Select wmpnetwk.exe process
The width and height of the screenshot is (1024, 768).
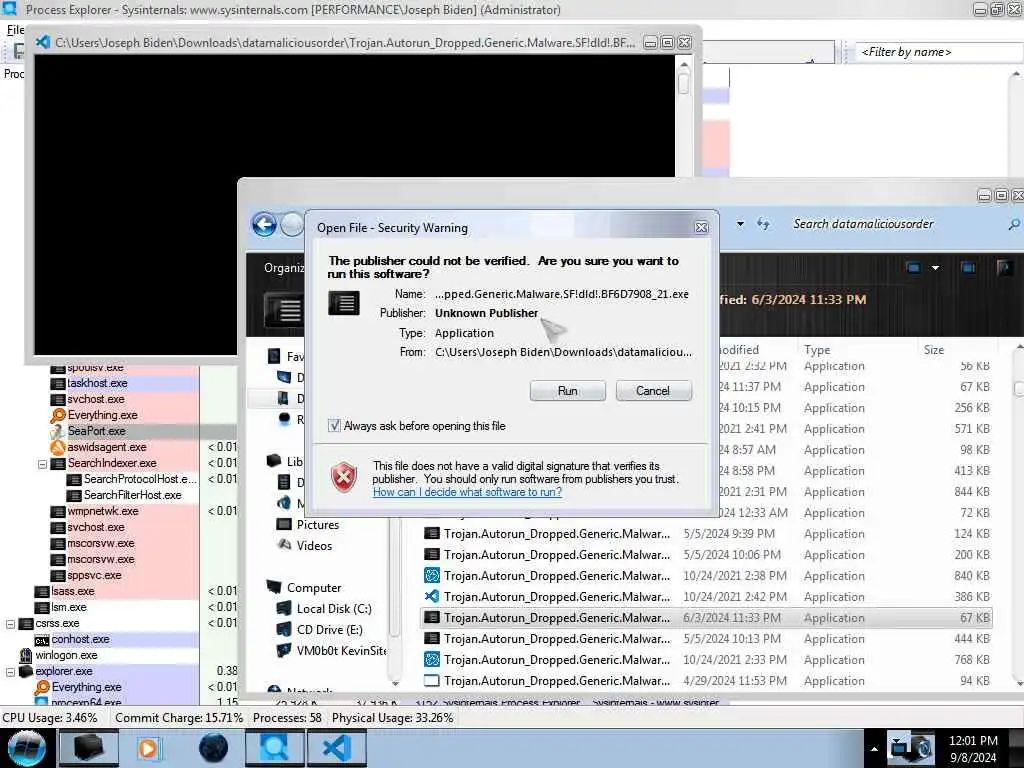103,511
